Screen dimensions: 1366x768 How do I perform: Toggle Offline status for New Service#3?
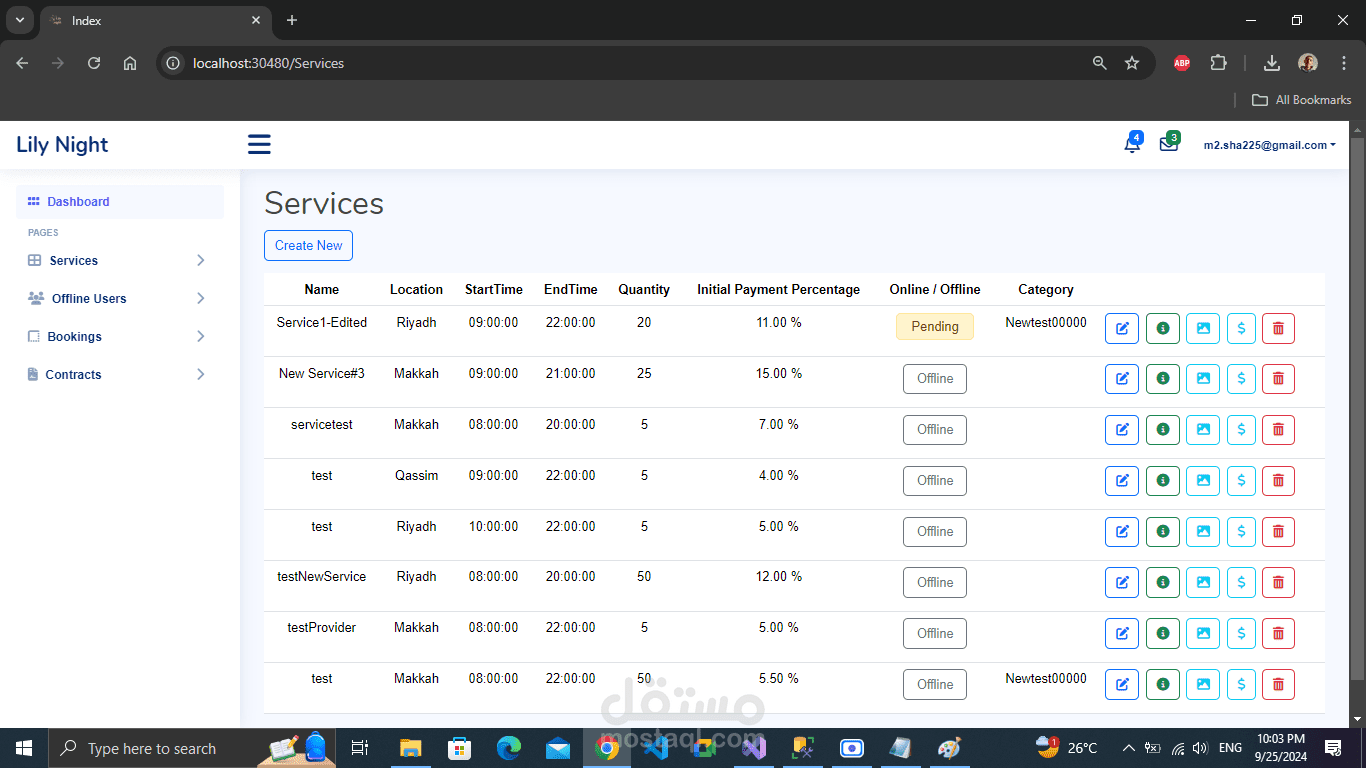click(x=935, y=379)
